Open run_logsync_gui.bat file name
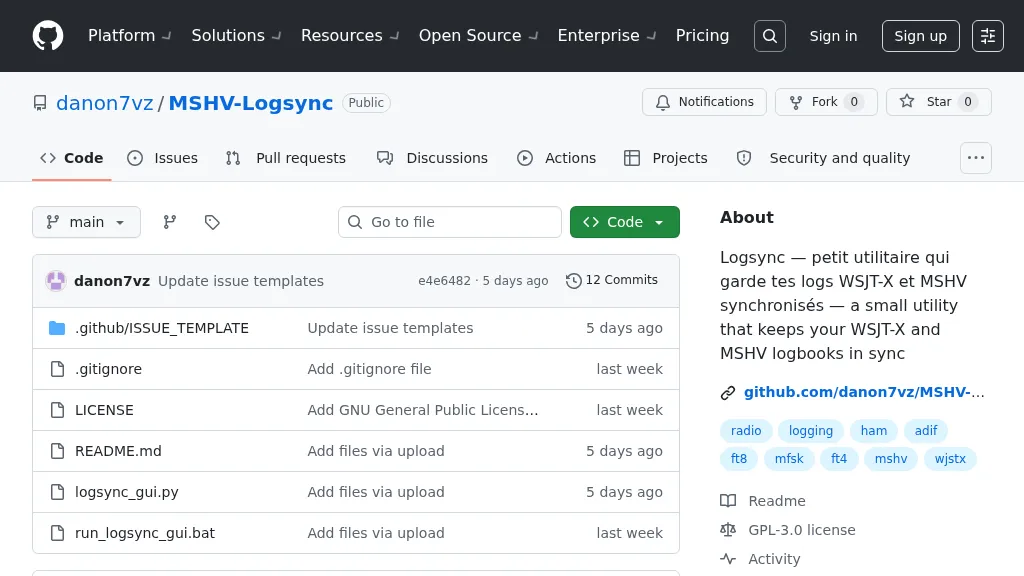This screenshot has width=1024, height=576. click(145, 534)
